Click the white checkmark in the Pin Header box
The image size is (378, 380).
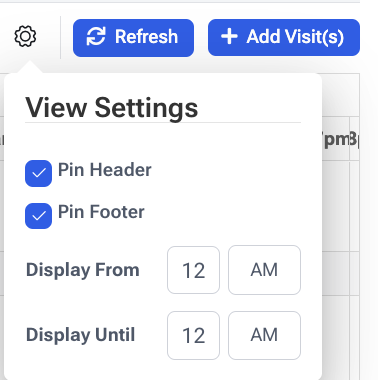39,173
